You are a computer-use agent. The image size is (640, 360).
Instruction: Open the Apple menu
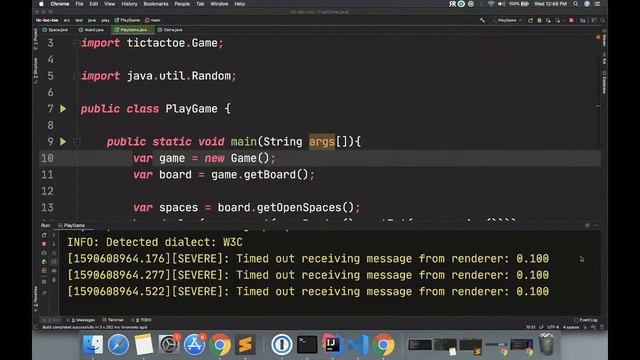[x=41, y=4]
